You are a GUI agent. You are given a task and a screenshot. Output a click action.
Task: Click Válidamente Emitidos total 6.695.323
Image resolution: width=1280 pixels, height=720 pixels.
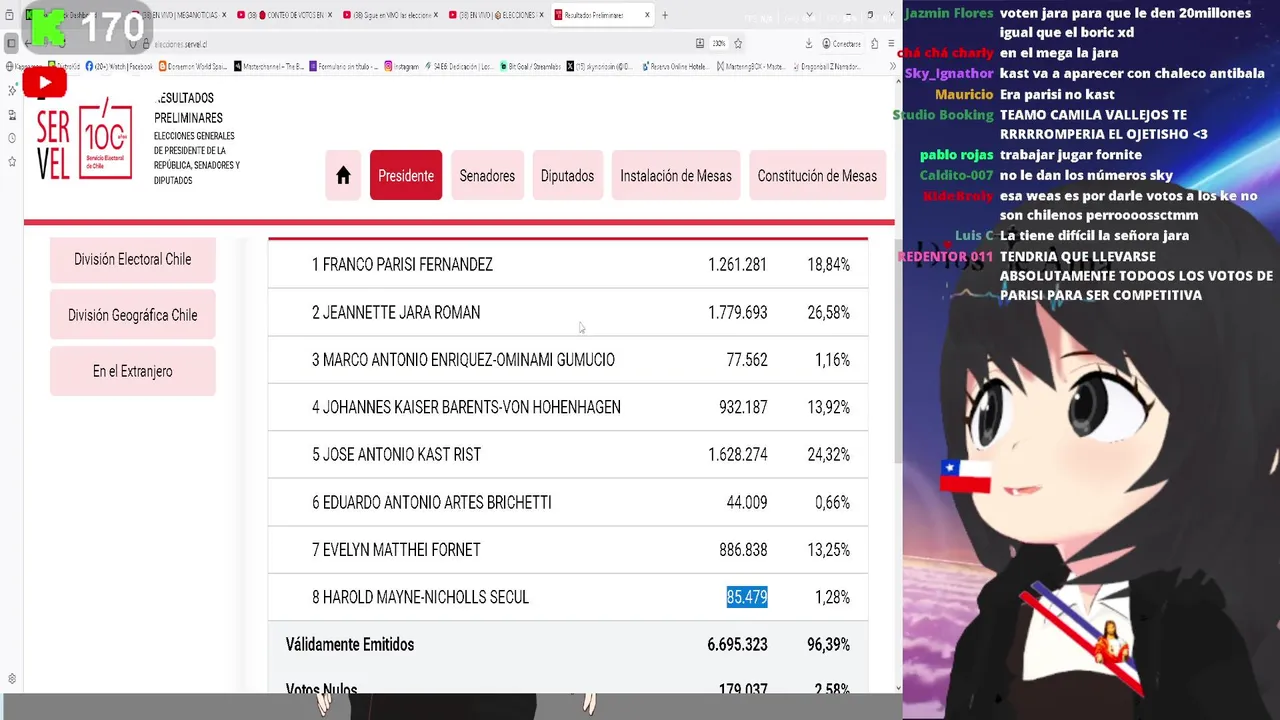[737, 645]
